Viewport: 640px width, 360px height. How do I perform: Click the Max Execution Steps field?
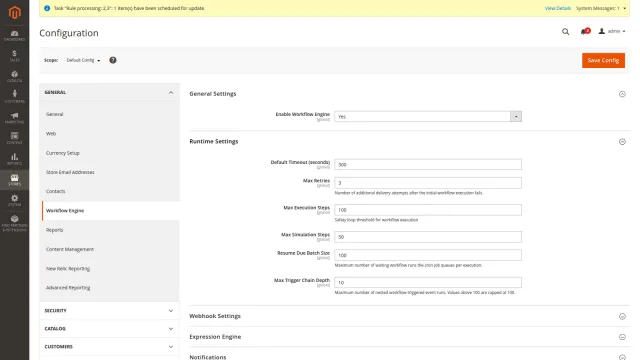(428, 210)
